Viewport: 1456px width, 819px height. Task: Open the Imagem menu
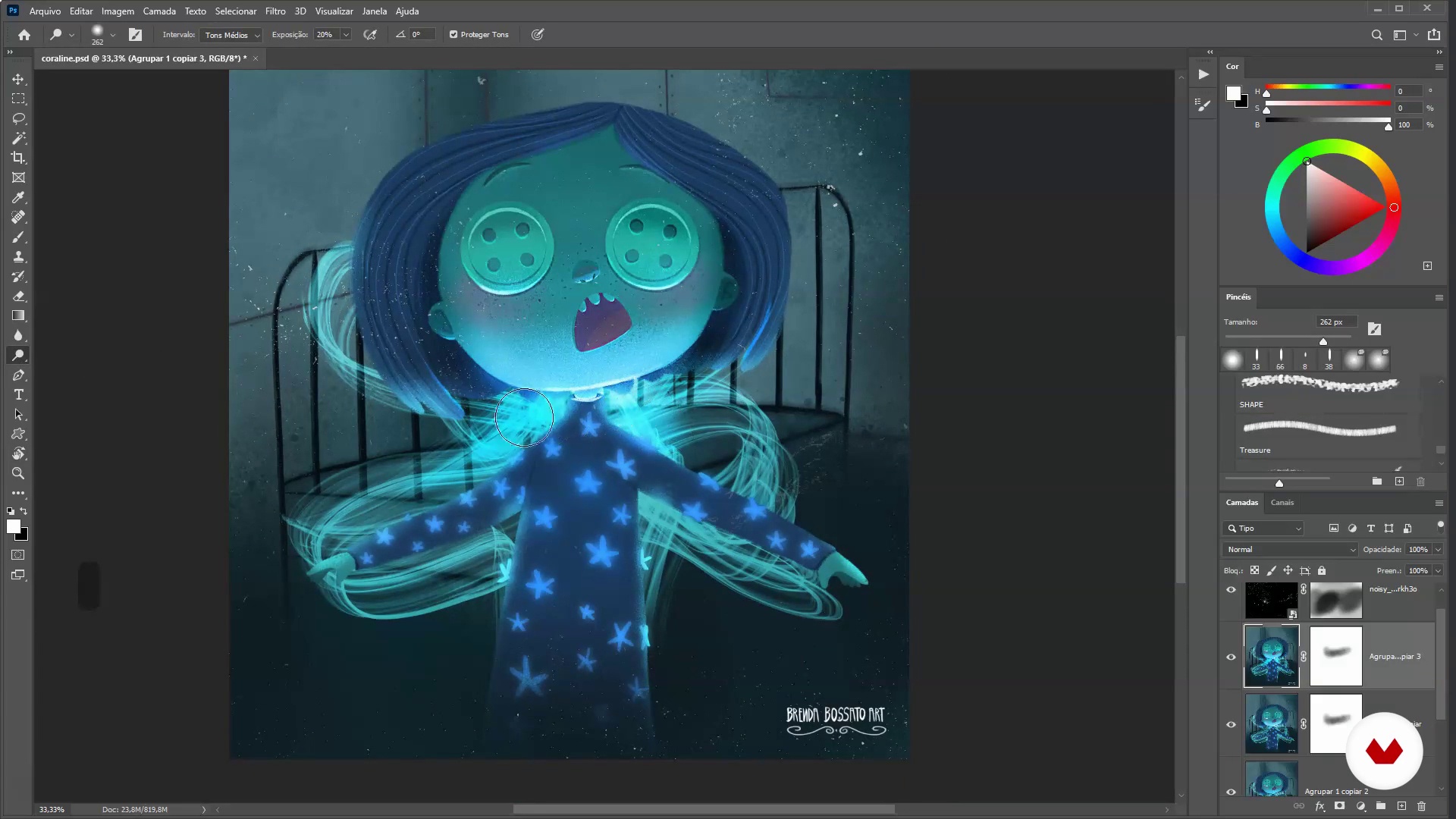point(118,11)
